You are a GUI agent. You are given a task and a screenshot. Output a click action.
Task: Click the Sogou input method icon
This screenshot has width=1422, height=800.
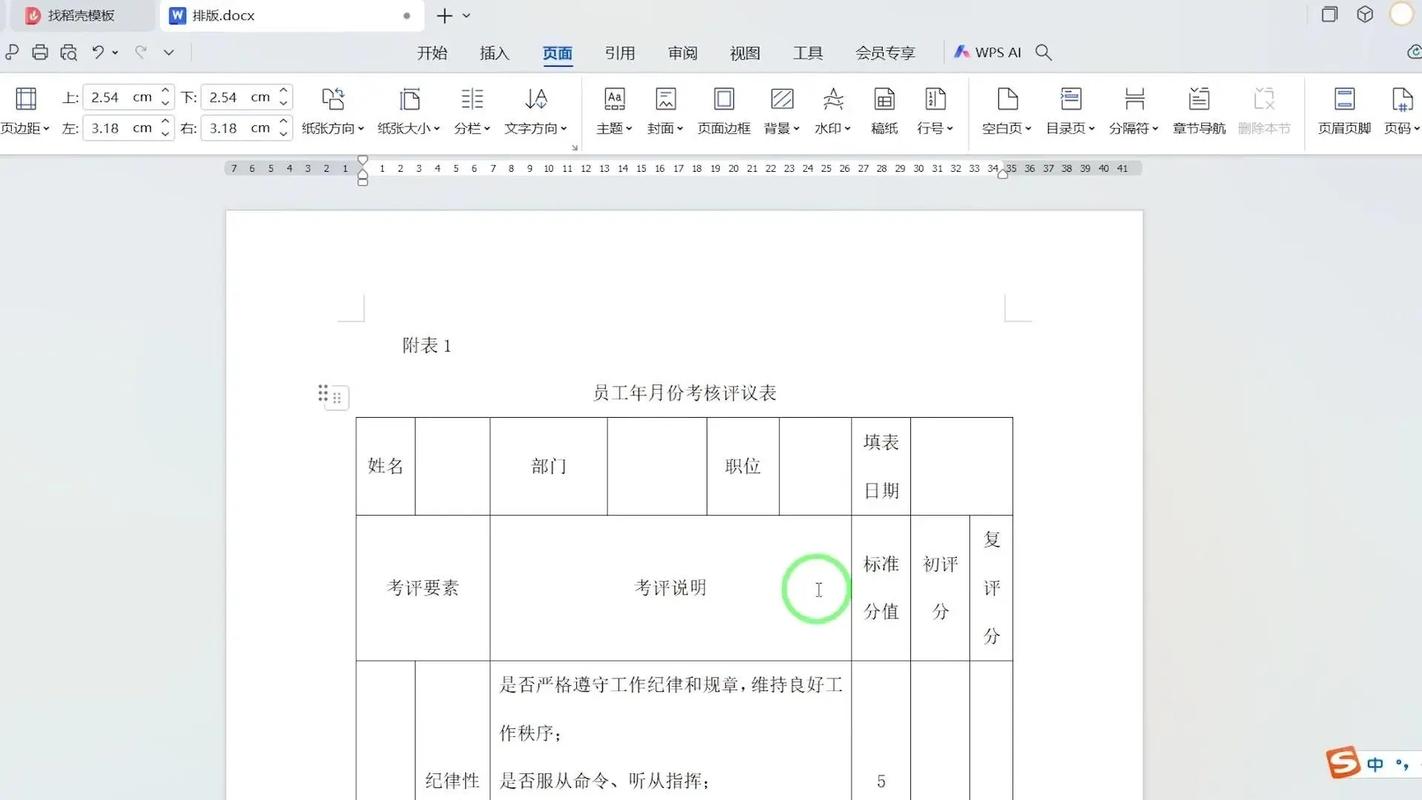tap(1344, 763)
